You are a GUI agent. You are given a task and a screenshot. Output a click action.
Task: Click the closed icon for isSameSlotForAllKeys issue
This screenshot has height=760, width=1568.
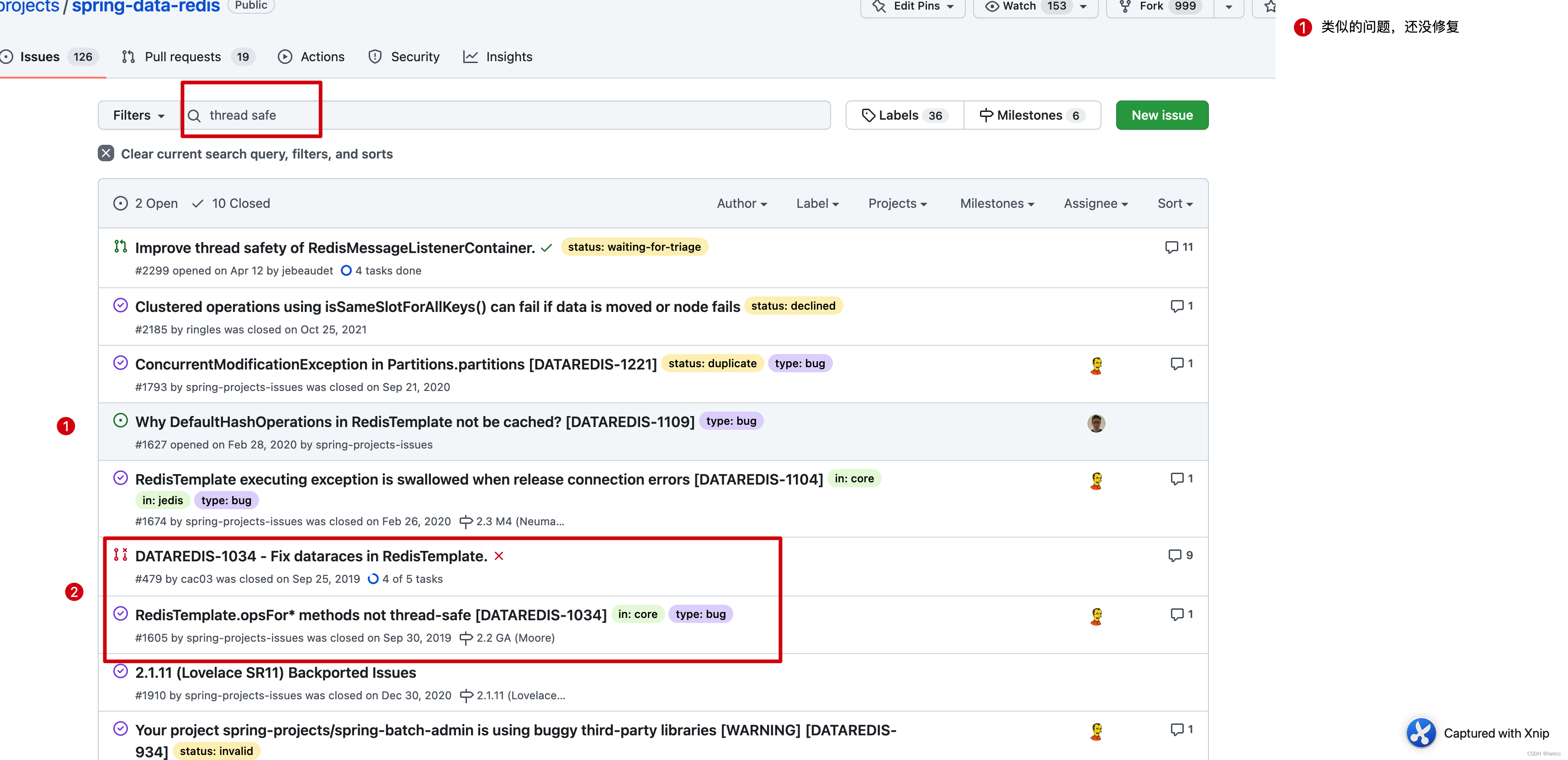[121, 306]
